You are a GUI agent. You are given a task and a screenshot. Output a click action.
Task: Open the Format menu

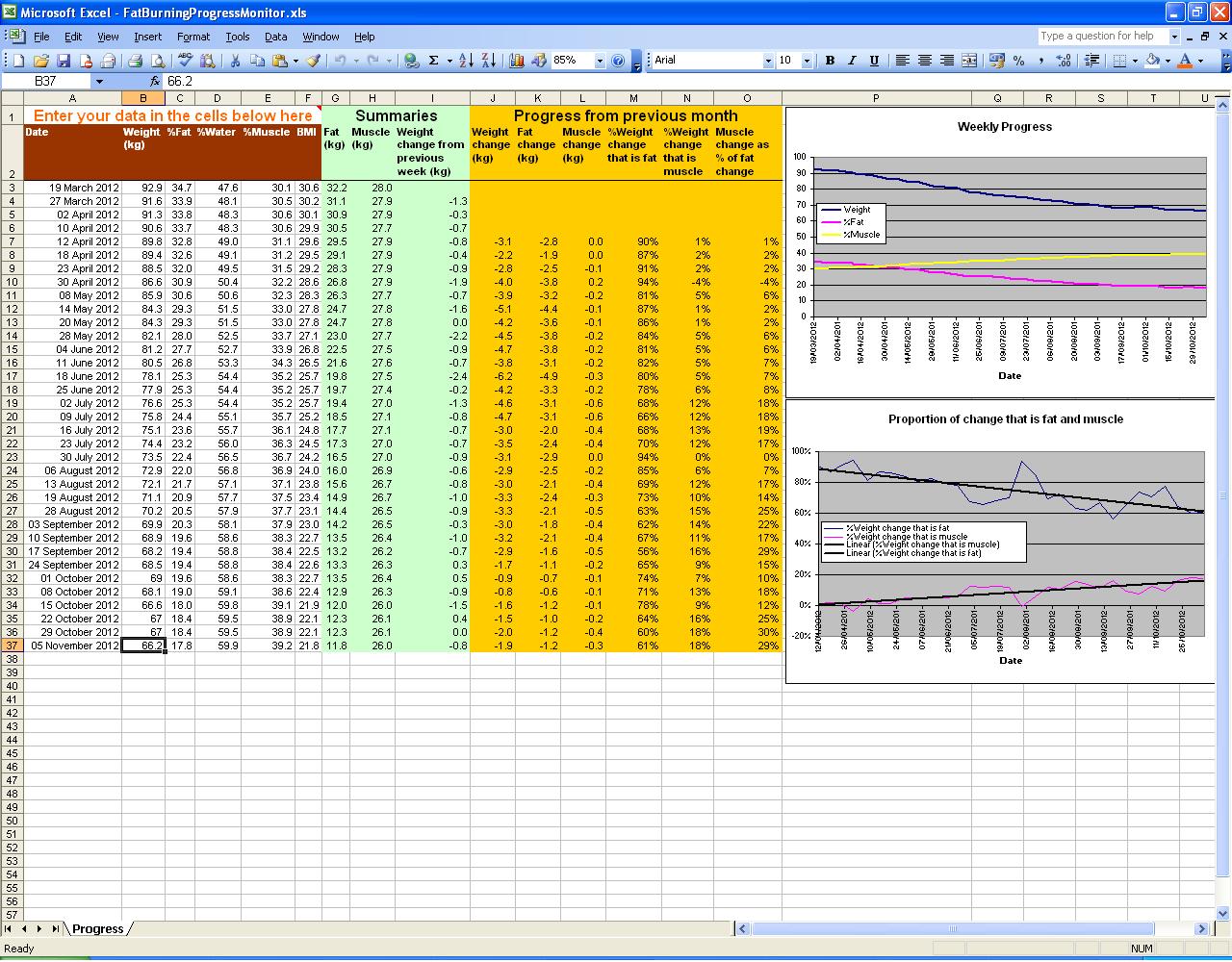tap(192, 37)
